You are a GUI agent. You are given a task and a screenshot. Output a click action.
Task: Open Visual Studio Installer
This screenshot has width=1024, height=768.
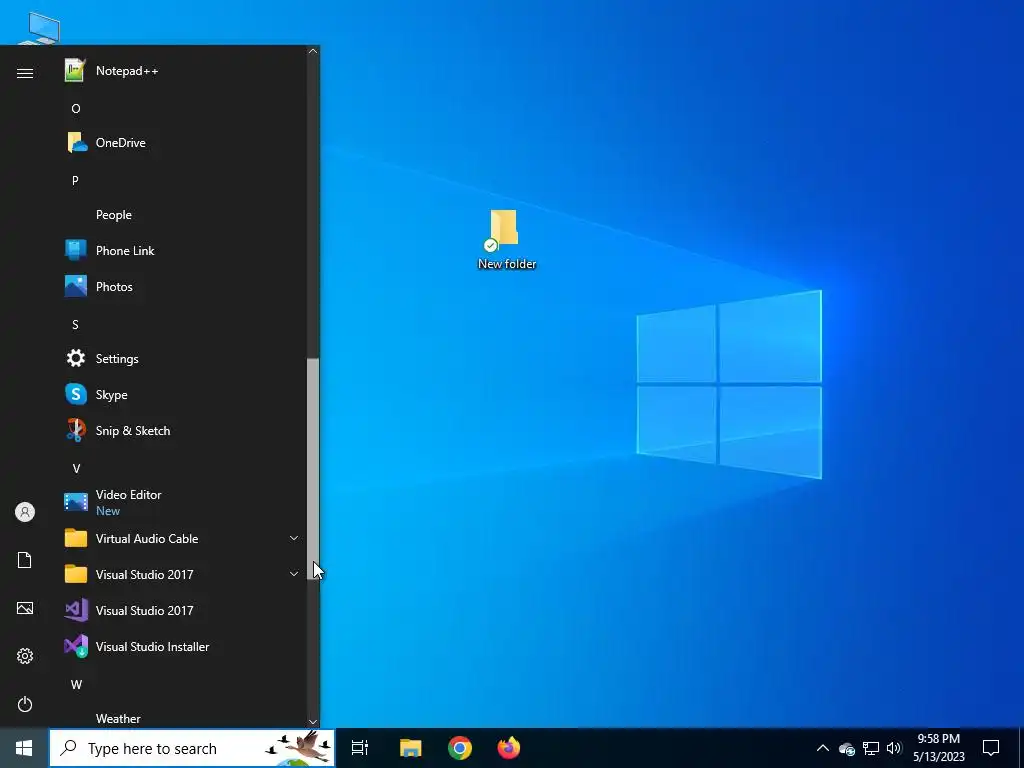click(x=183, y=647)
